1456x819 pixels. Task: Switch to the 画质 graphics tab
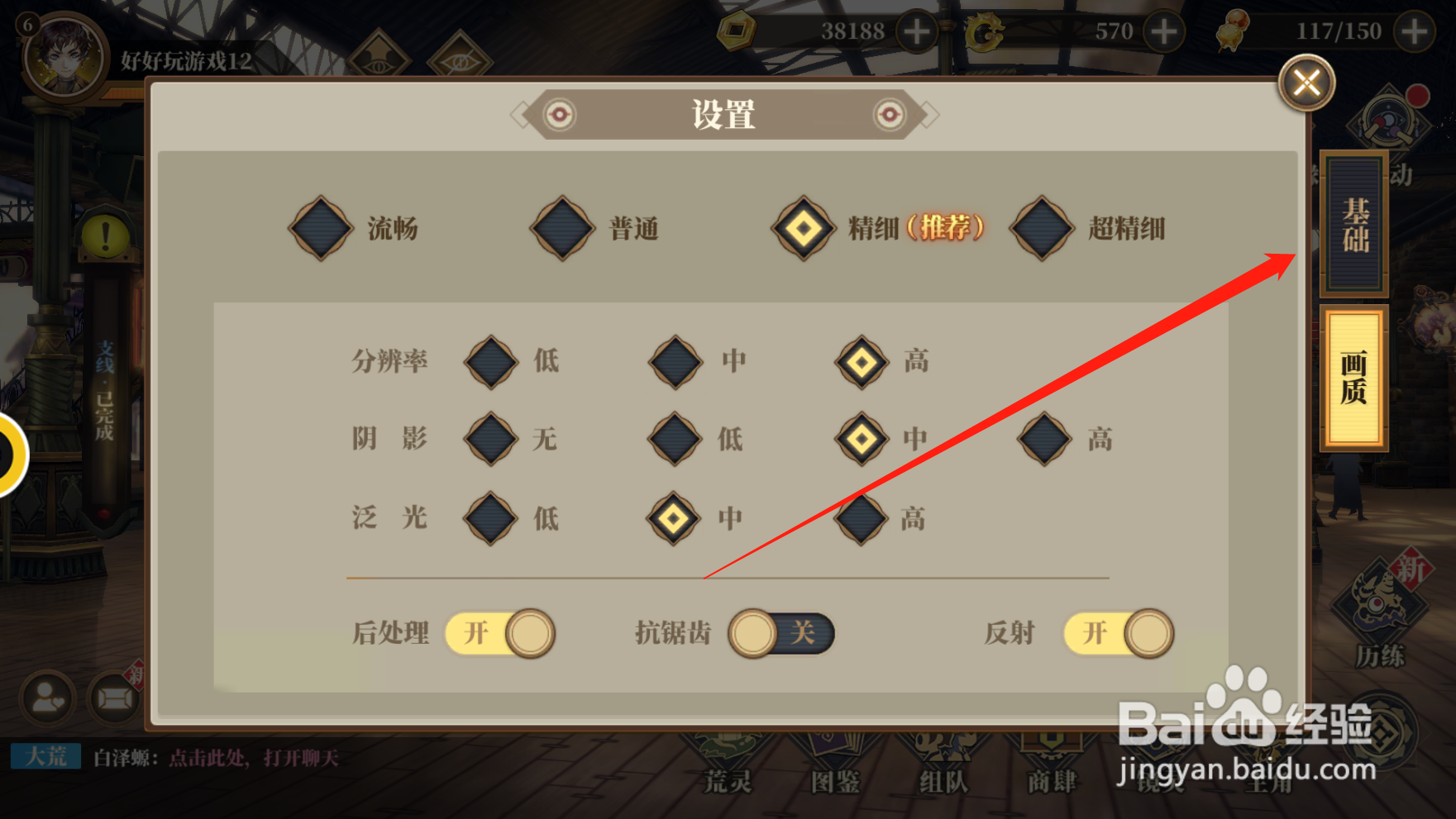tap(1354, 379)
